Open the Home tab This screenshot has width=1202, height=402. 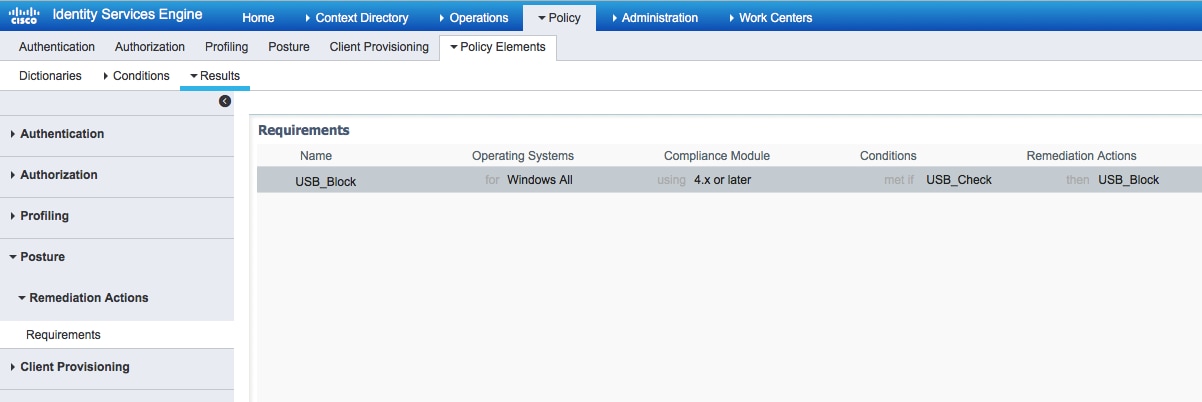pyautogui.click(x=258, y=18)
